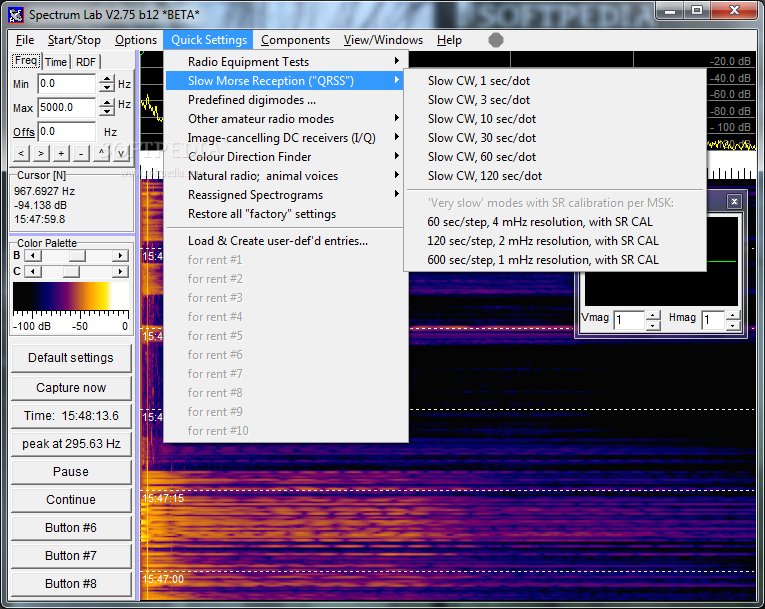Open the Components menu
The width and height of the screenshot is (765, 609).
point(295,40)
